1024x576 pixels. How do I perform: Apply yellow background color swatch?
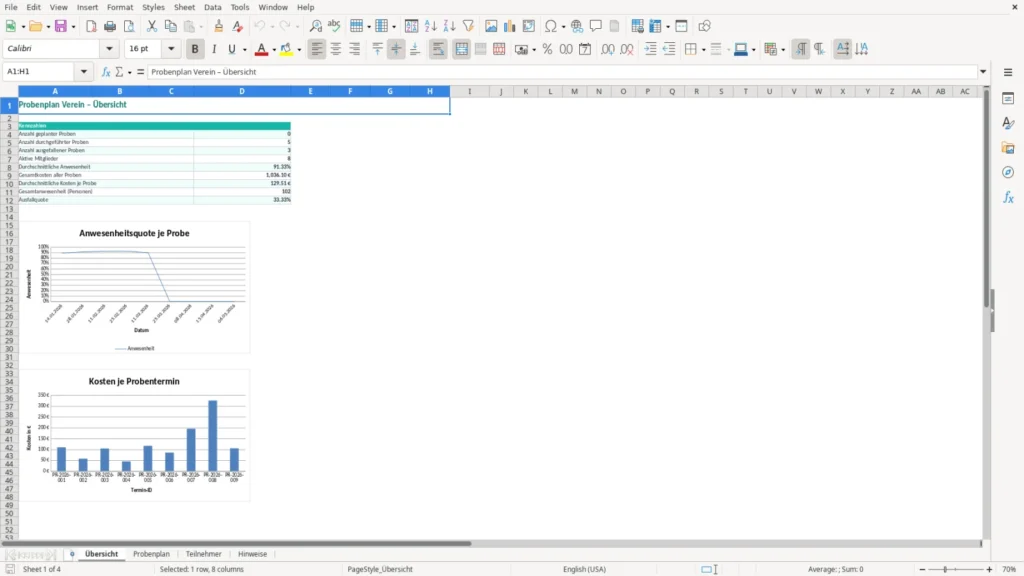click(286, 49)
